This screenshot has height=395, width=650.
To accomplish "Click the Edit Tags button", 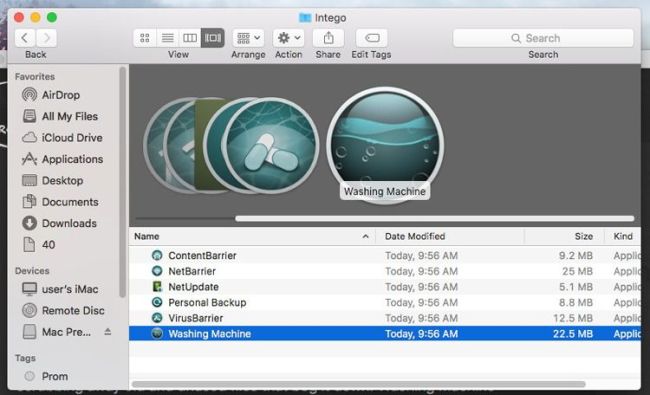I will [x=371, y=38].
